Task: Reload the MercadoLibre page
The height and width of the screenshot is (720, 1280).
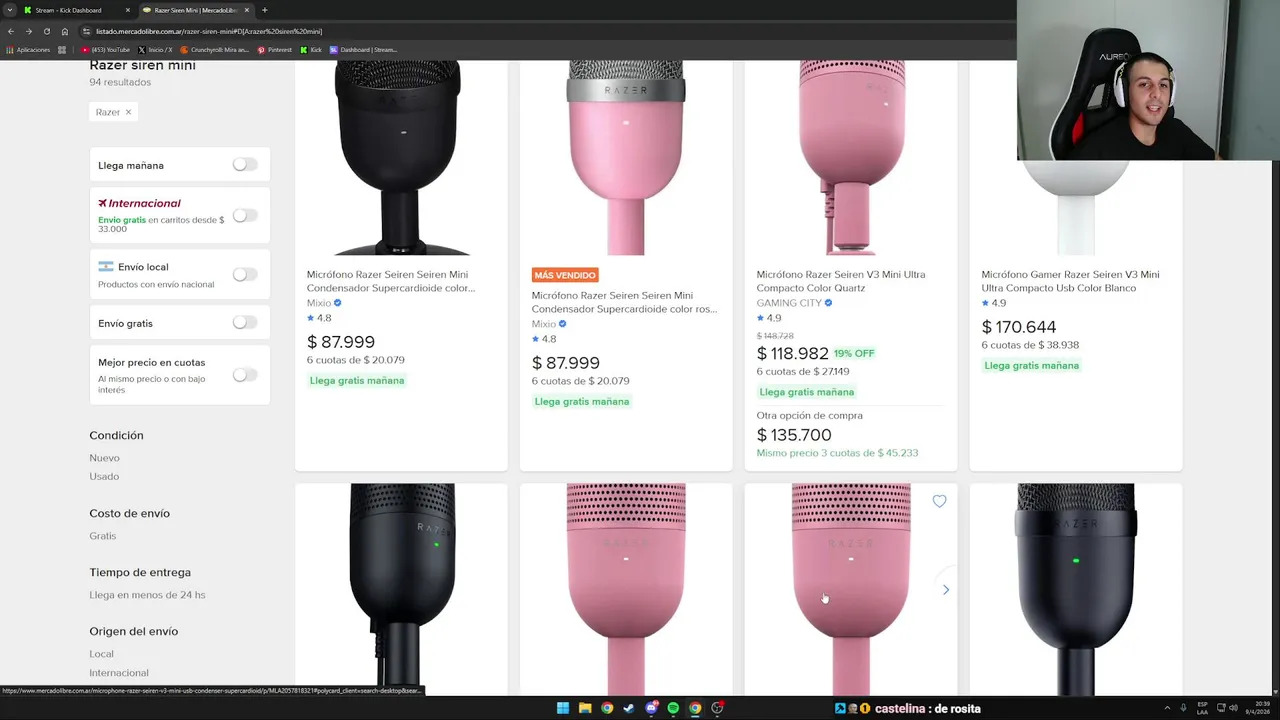Action: click(x=46, y=31)
